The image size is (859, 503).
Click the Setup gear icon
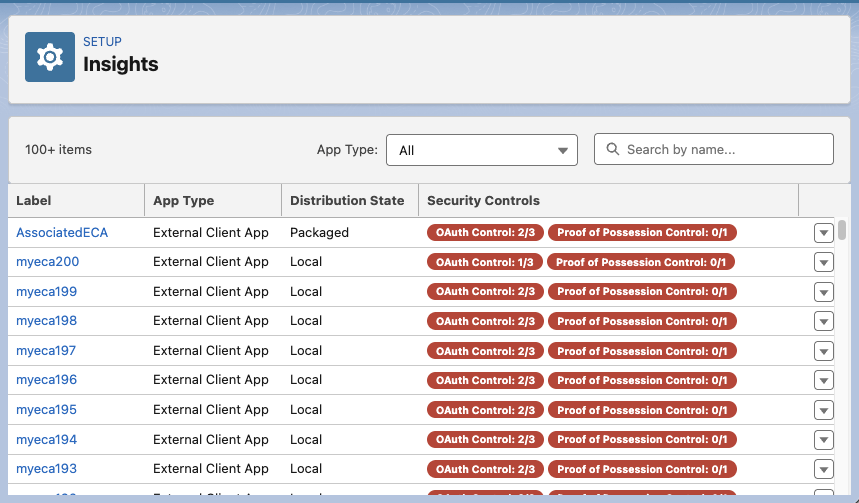(x=50, y=57)
